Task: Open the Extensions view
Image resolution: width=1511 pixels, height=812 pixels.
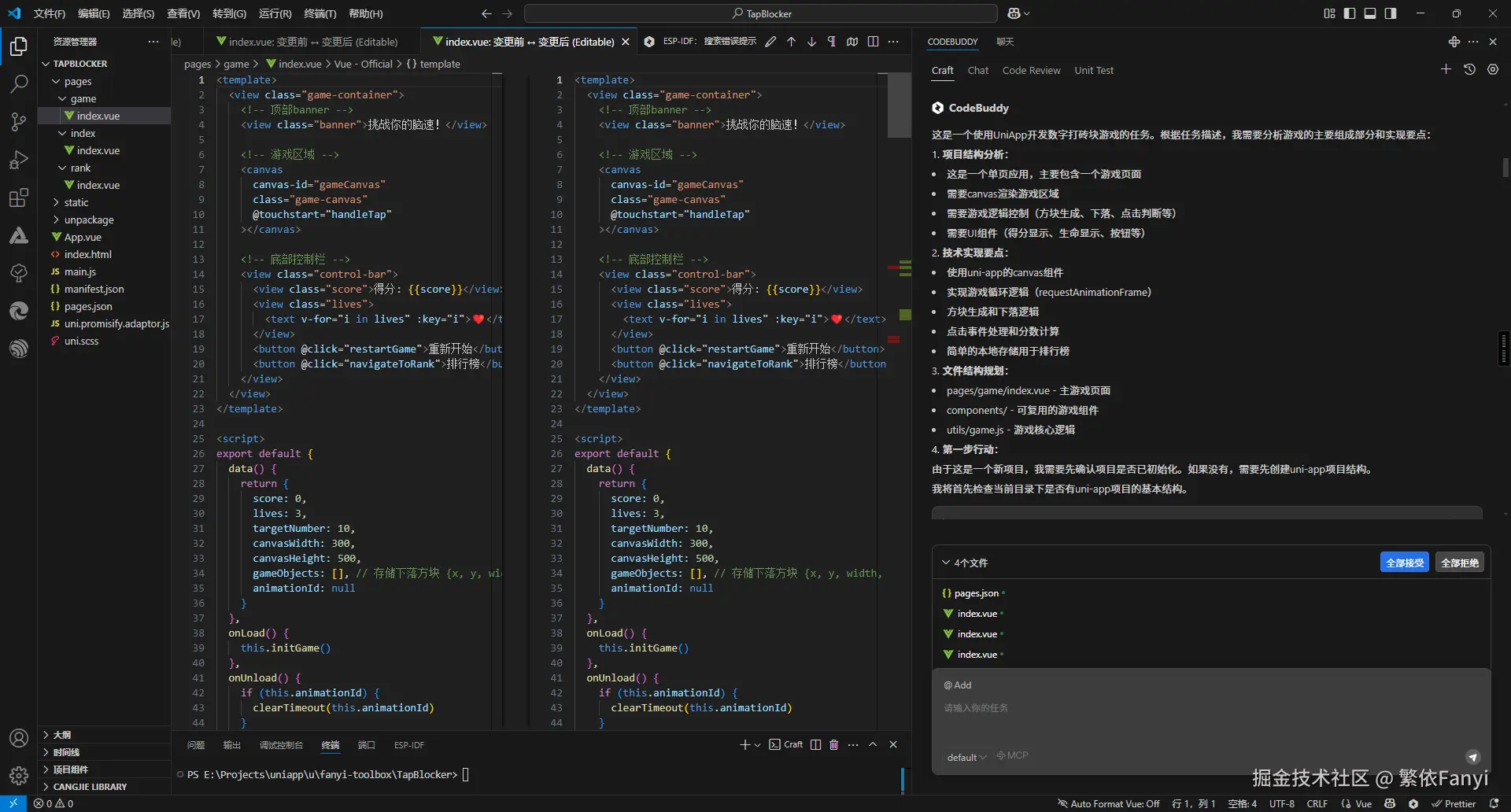Action: tap(19, 197)
